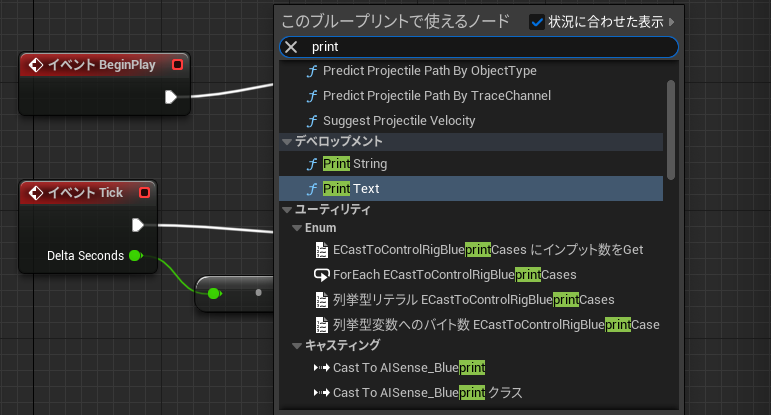This screenshot has width=771, height=415.
Task: Toggle the context sensitive checkbox
Action: pyautogui.click(x=536, y=21)
